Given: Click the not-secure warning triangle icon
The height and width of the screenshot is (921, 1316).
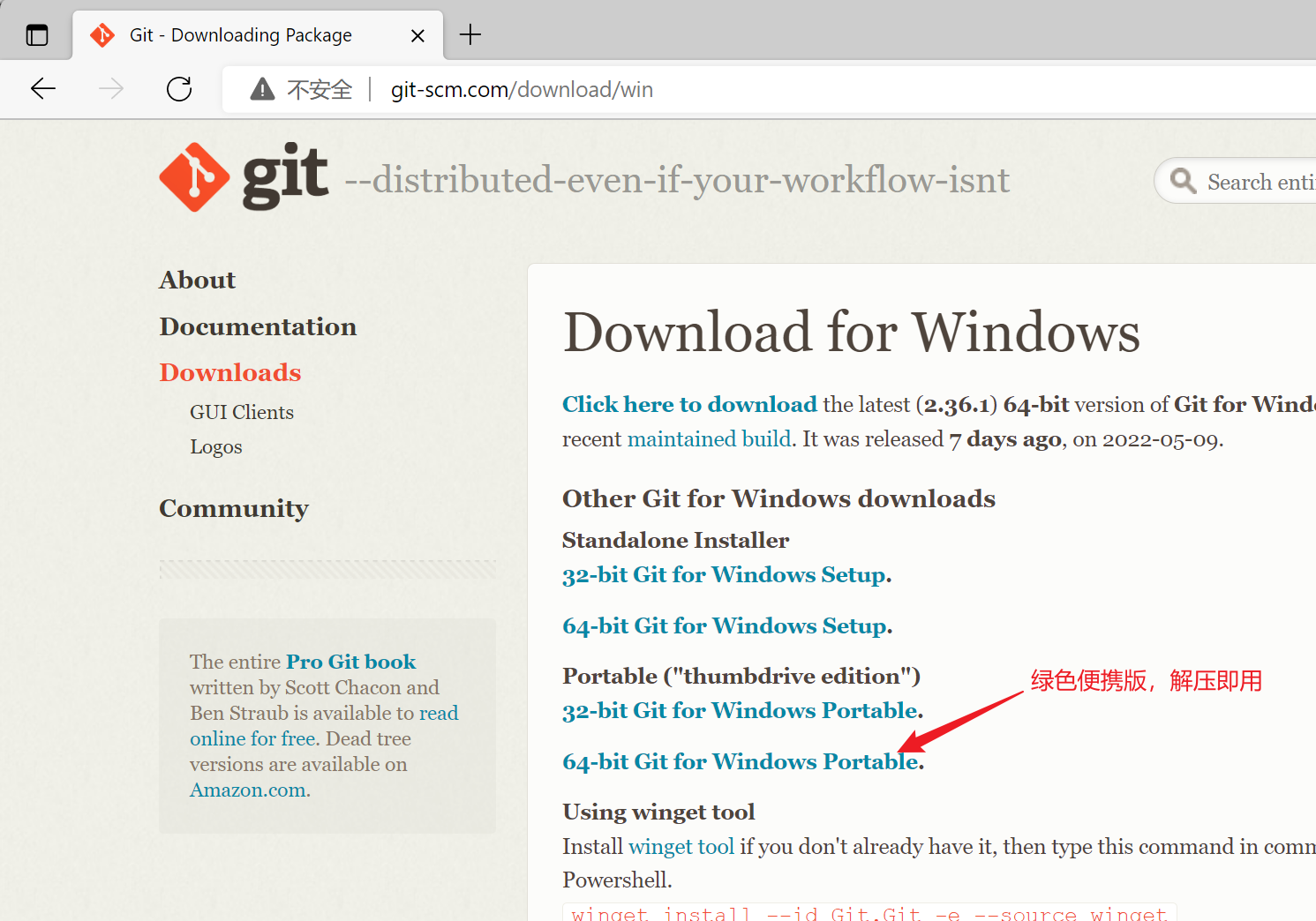Looking at the screenshot, I should click(x=262, y=89).
